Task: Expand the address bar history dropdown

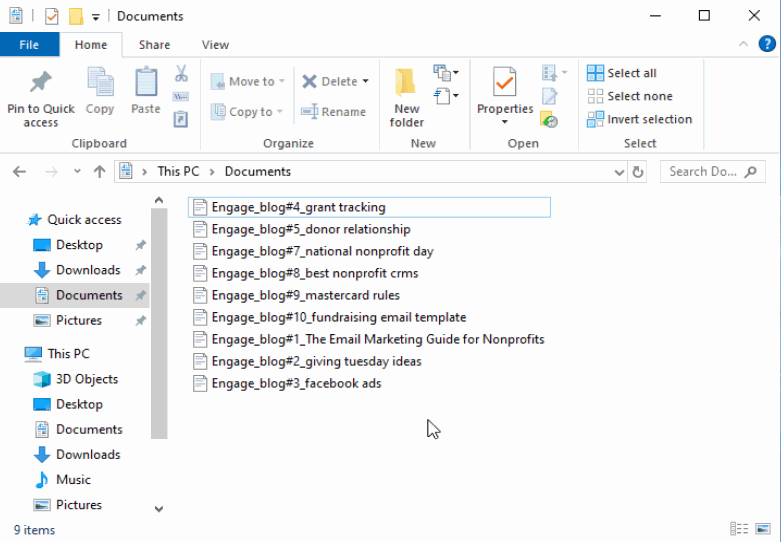Action: (x=619, y=171)
